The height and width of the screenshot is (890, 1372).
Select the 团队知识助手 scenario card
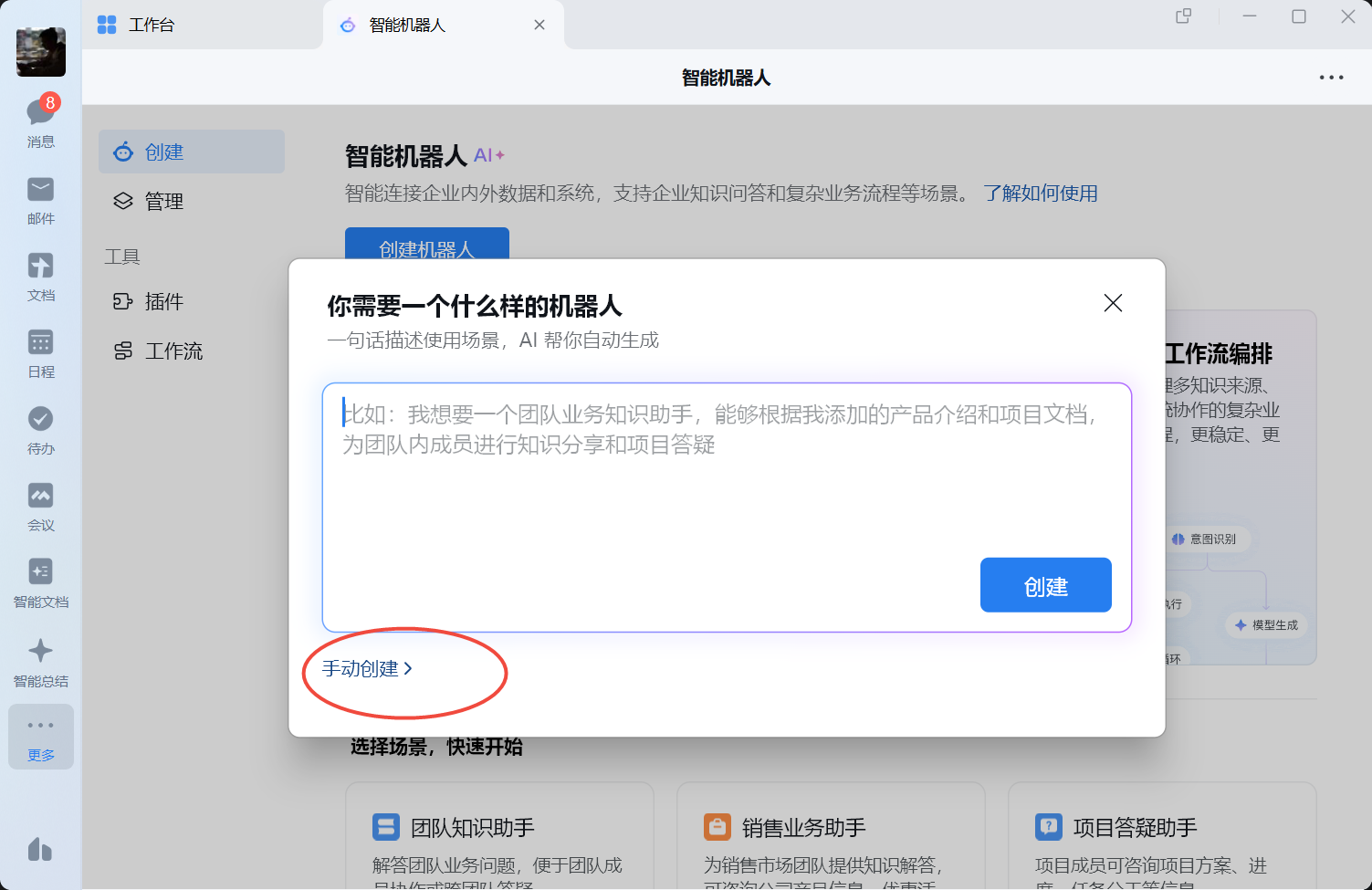tap(499, 835)
